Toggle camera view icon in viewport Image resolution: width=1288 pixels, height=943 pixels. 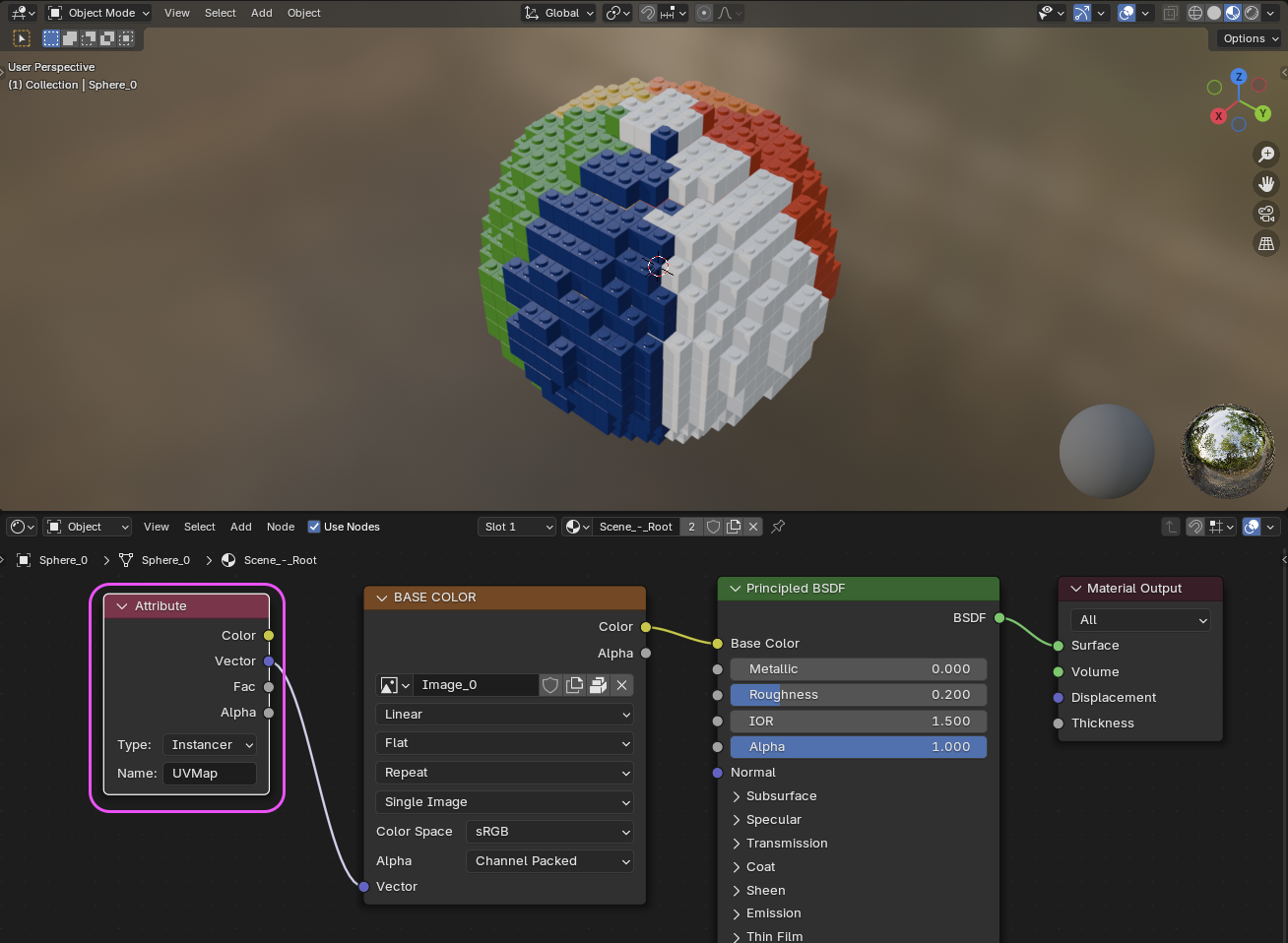(1266, 214)
